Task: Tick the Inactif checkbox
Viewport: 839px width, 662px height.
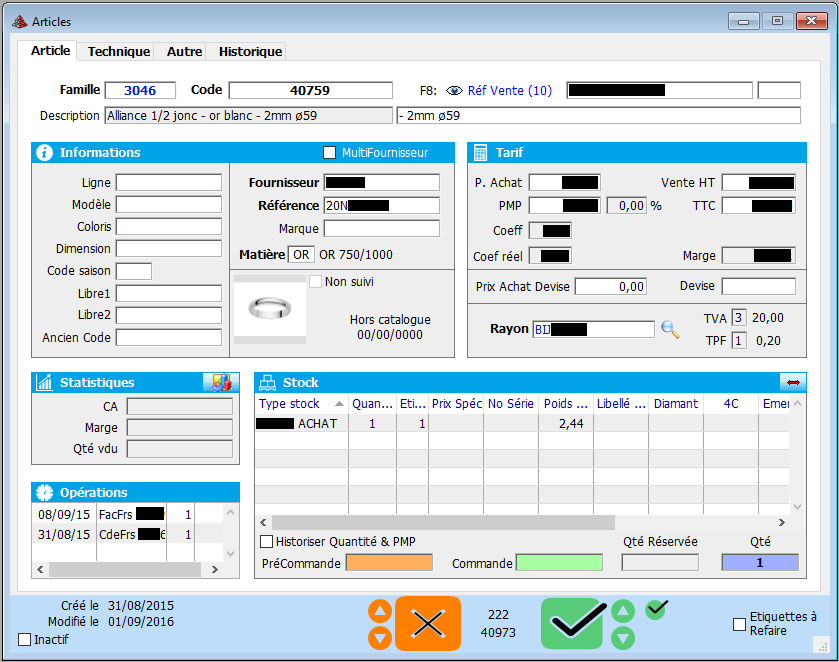Action: pos(24,640)
